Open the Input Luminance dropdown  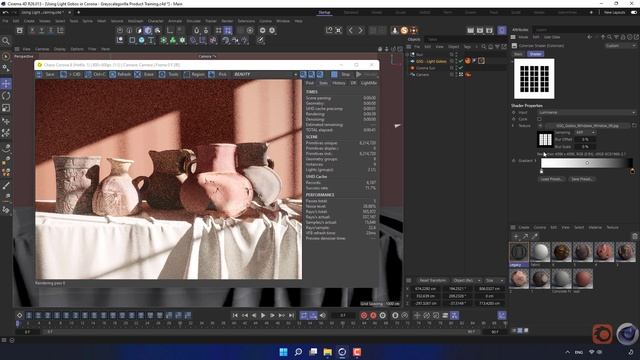[587, 112]
